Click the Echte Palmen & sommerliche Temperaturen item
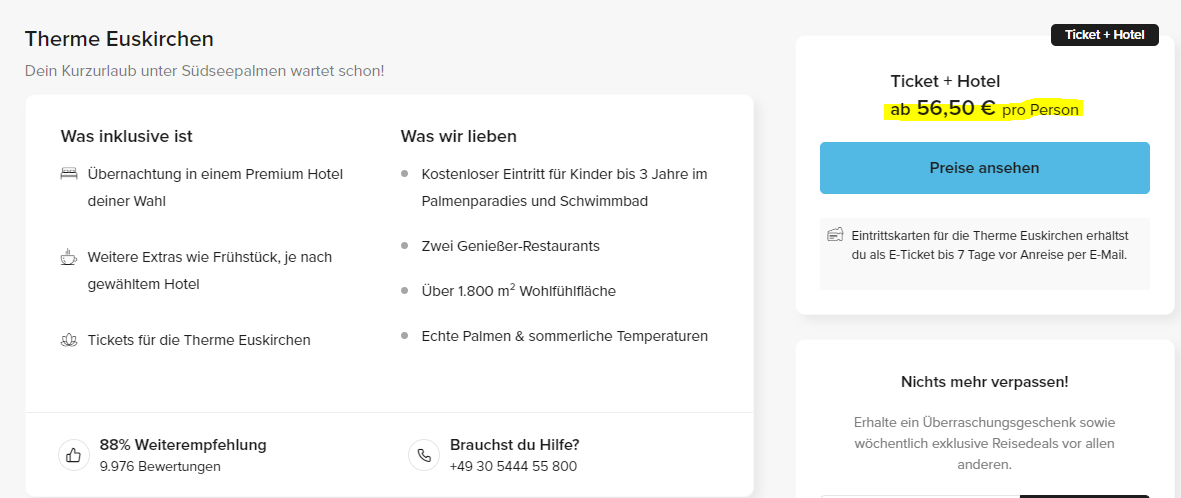The width and height of the screenshot is (1181, 498). point(565,336)
